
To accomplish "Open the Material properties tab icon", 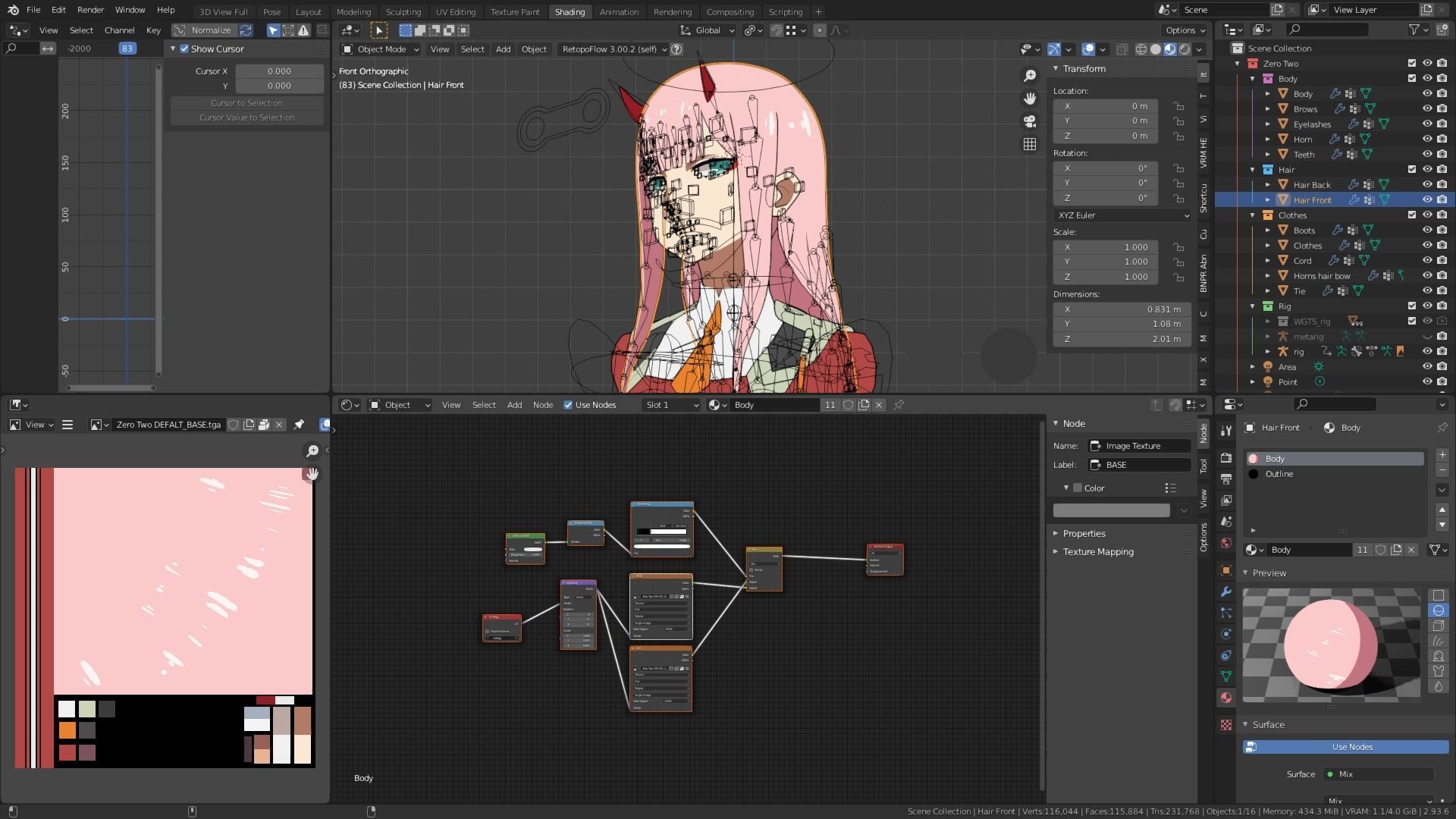I will click(1225, 698).
